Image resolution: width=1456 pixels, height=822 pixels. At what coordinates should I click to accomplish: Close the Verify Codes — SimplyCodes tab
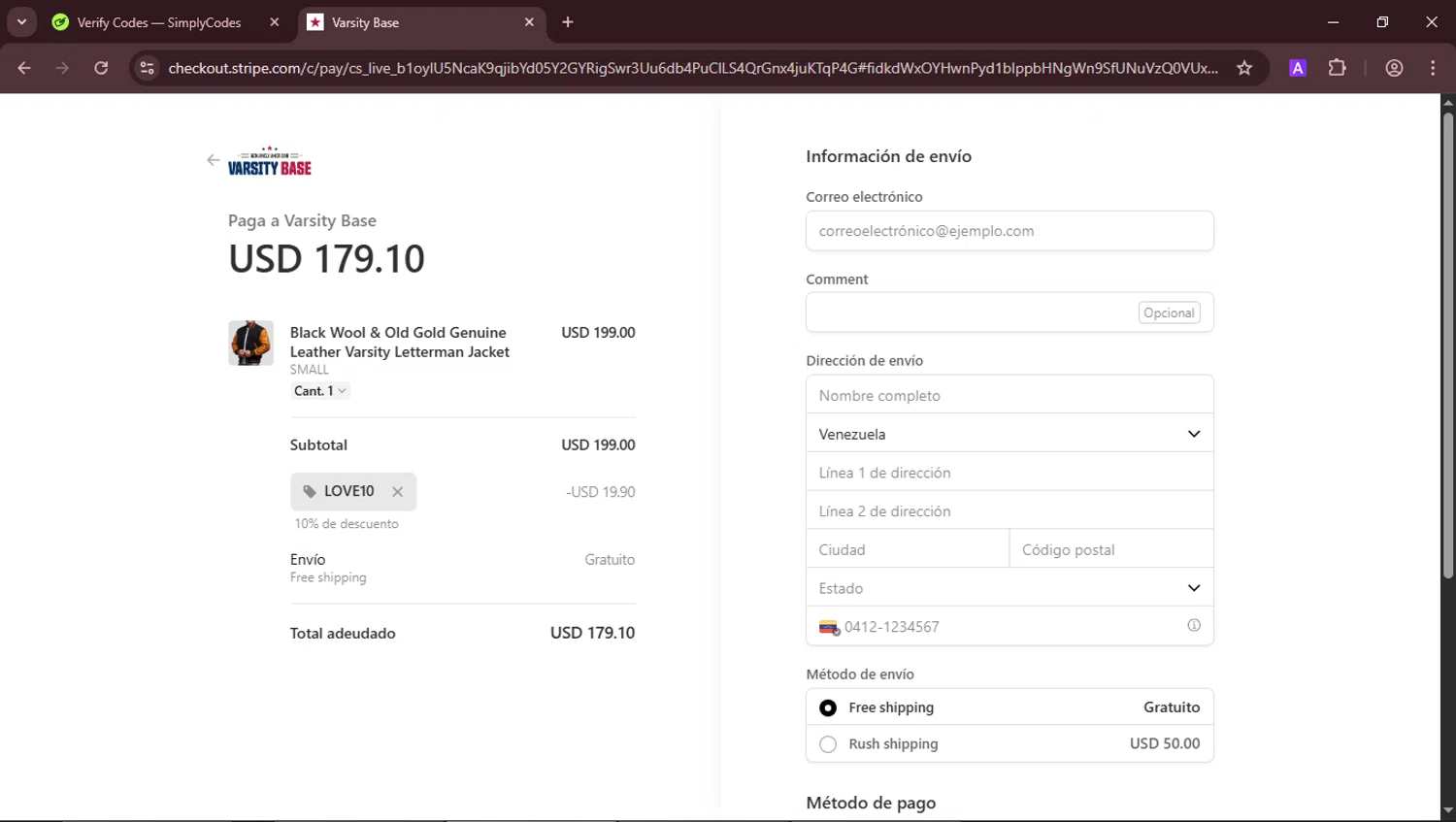coord(275,22)
